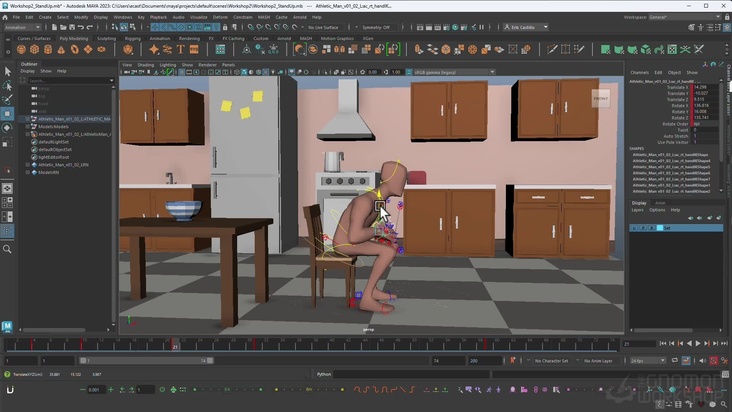The image size is (732, 412).
Task: Click the polygon cube shelf icon
Action: [x=35, y=49]
